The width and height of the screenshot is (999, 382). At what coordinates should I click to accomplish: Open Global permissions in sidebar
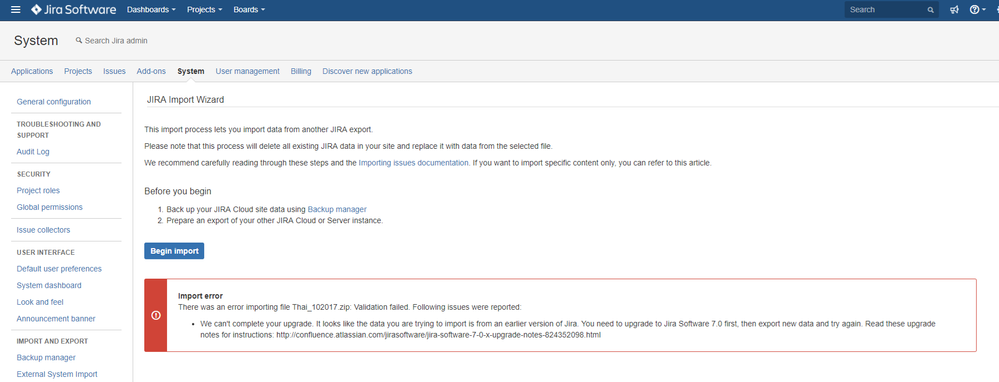(x=50, y=207)
